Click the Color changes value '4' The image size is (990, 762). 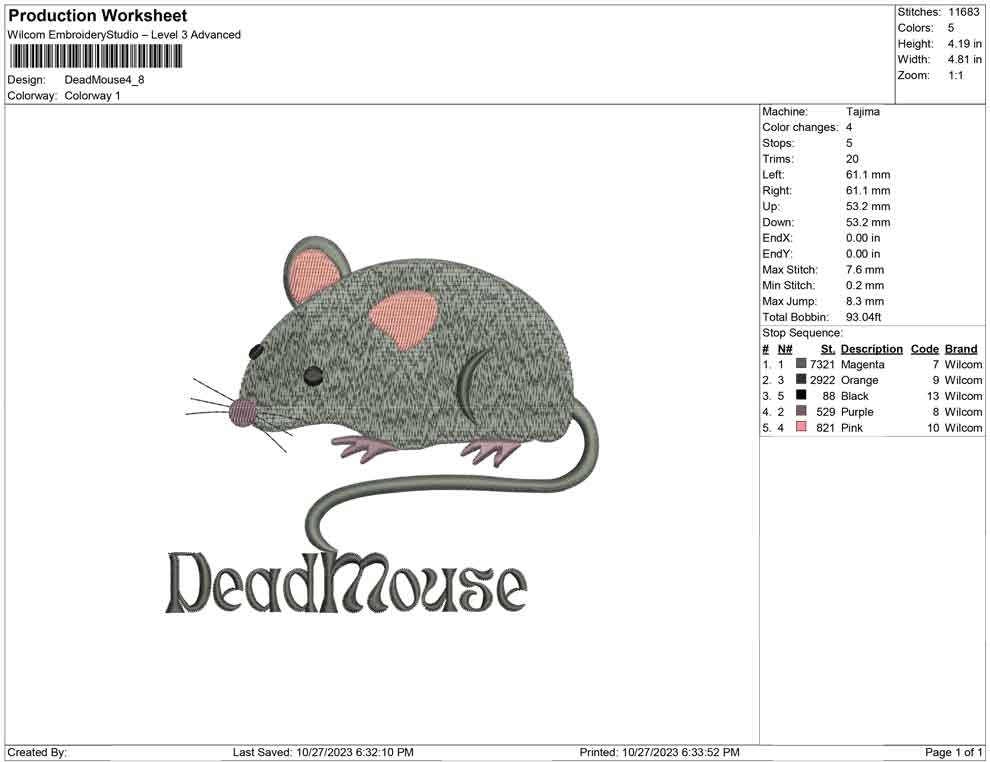[849, 128]
